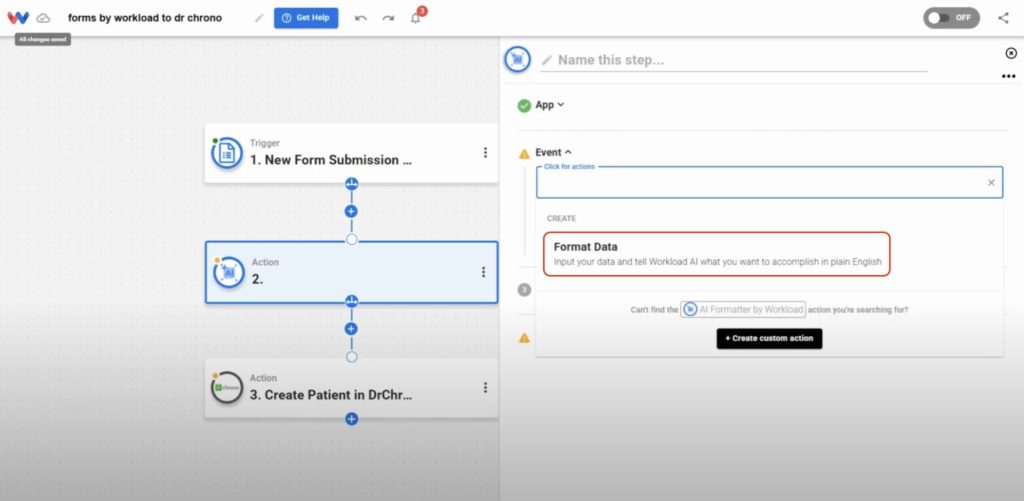Click branch connector icon below step 2

351,301
